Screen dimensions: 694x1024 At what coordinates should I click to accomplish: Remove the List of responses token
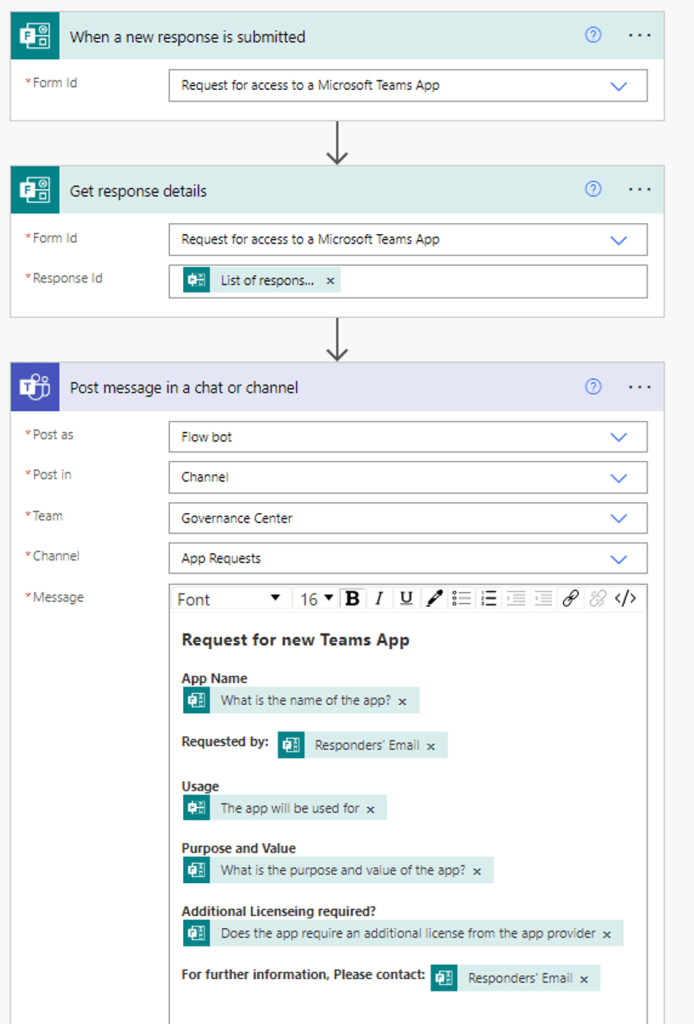pos(331,281)
